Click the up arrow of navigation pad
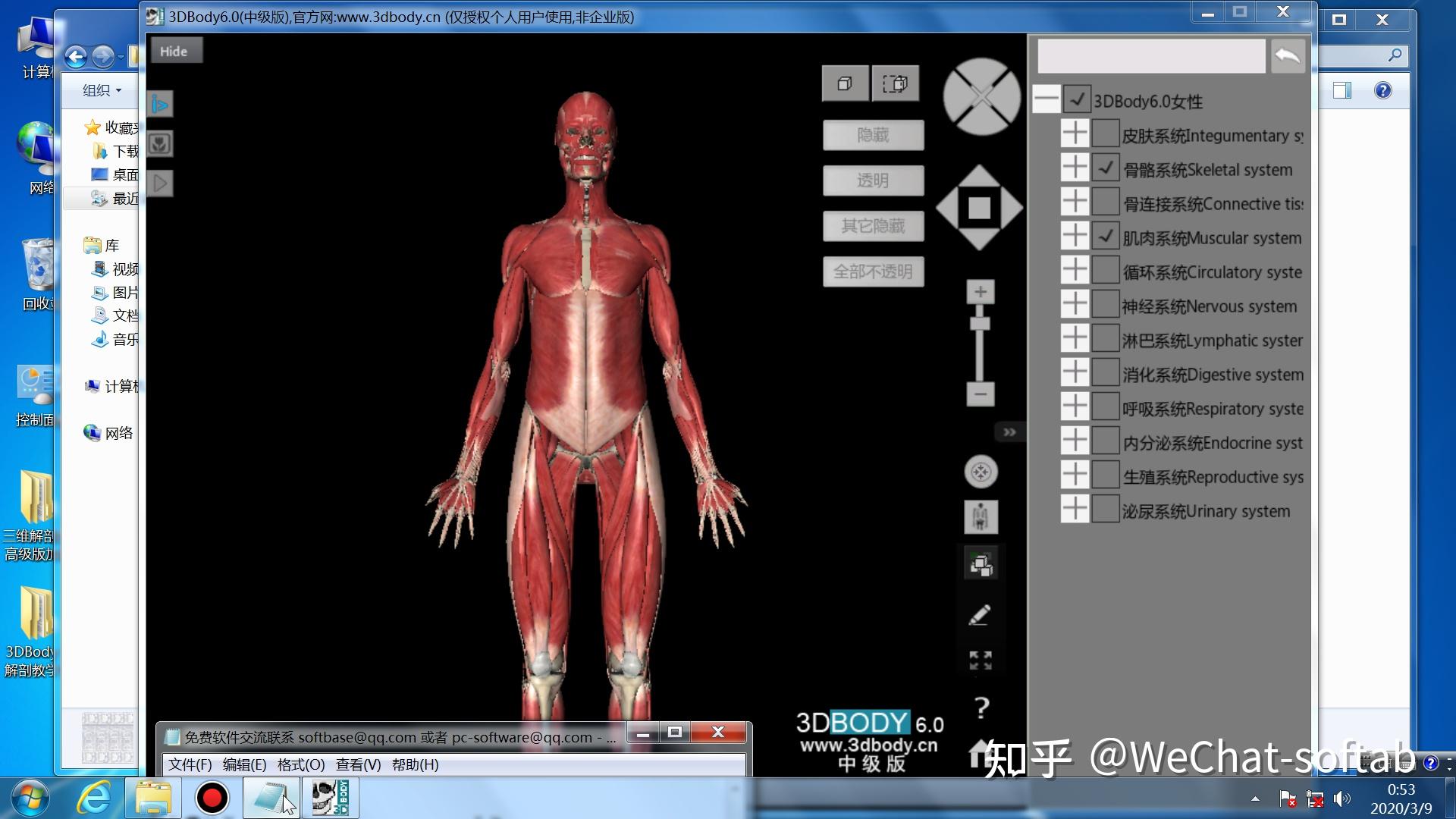Screen dimensions: 1456x819 coord(980,174)
